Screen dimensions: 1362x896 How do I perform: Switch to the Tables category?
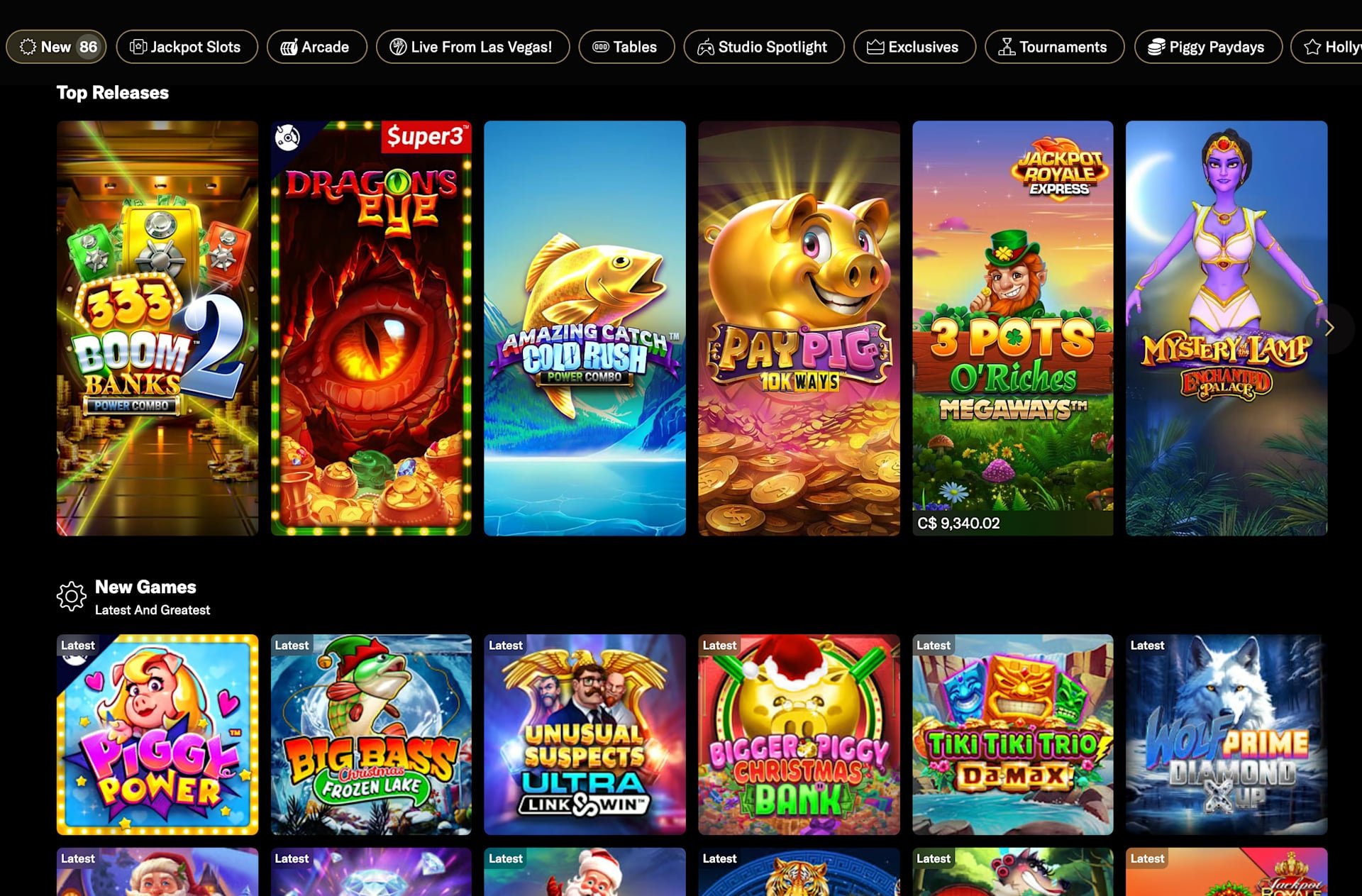[x=626, y=47]
